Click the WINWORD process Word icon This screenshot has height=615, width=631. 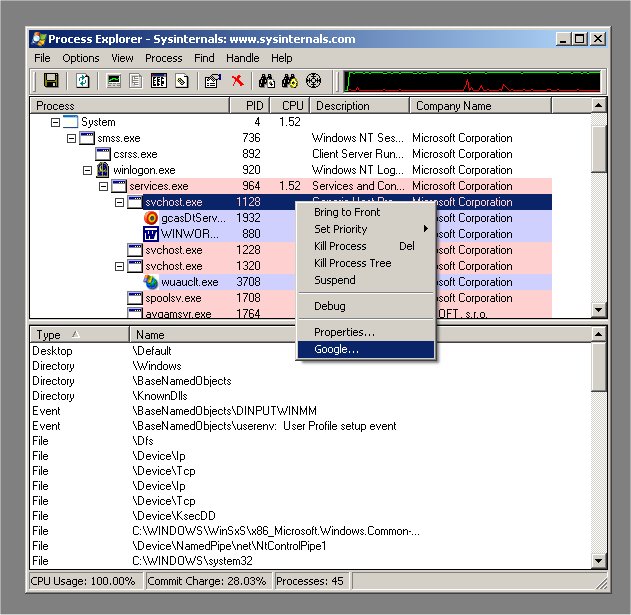tap(151, 234)
